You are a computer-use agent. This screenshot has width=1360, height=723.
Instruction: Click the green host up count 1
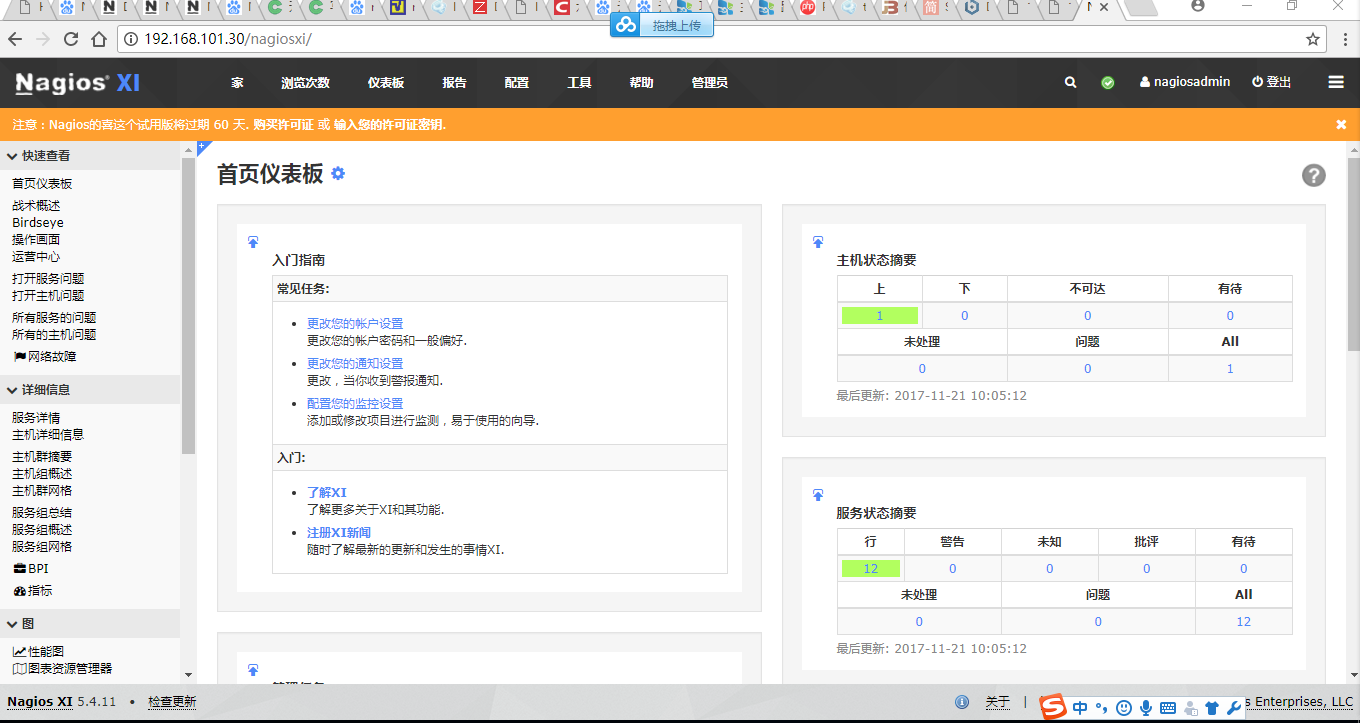tap(880, 316)
